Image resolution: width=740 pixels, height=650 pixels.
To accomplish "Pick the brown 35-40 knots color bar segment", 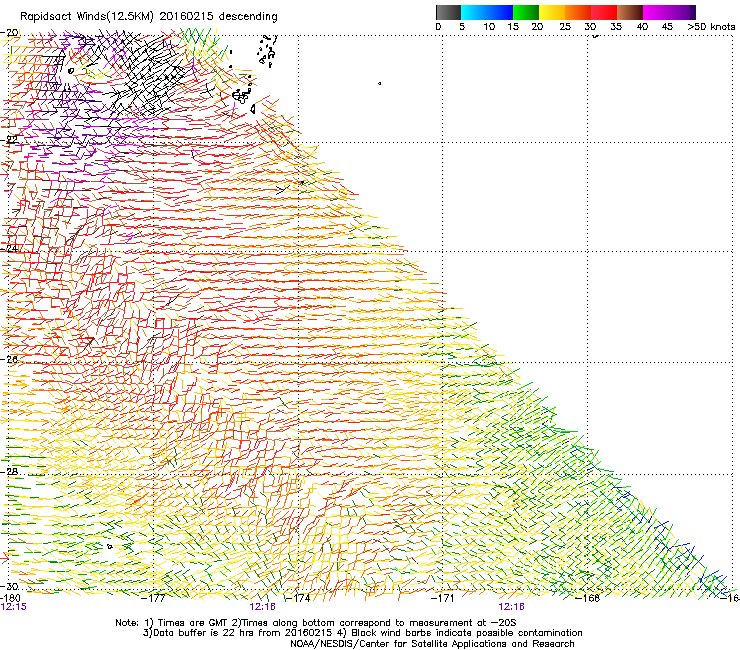I will (630, 12).
